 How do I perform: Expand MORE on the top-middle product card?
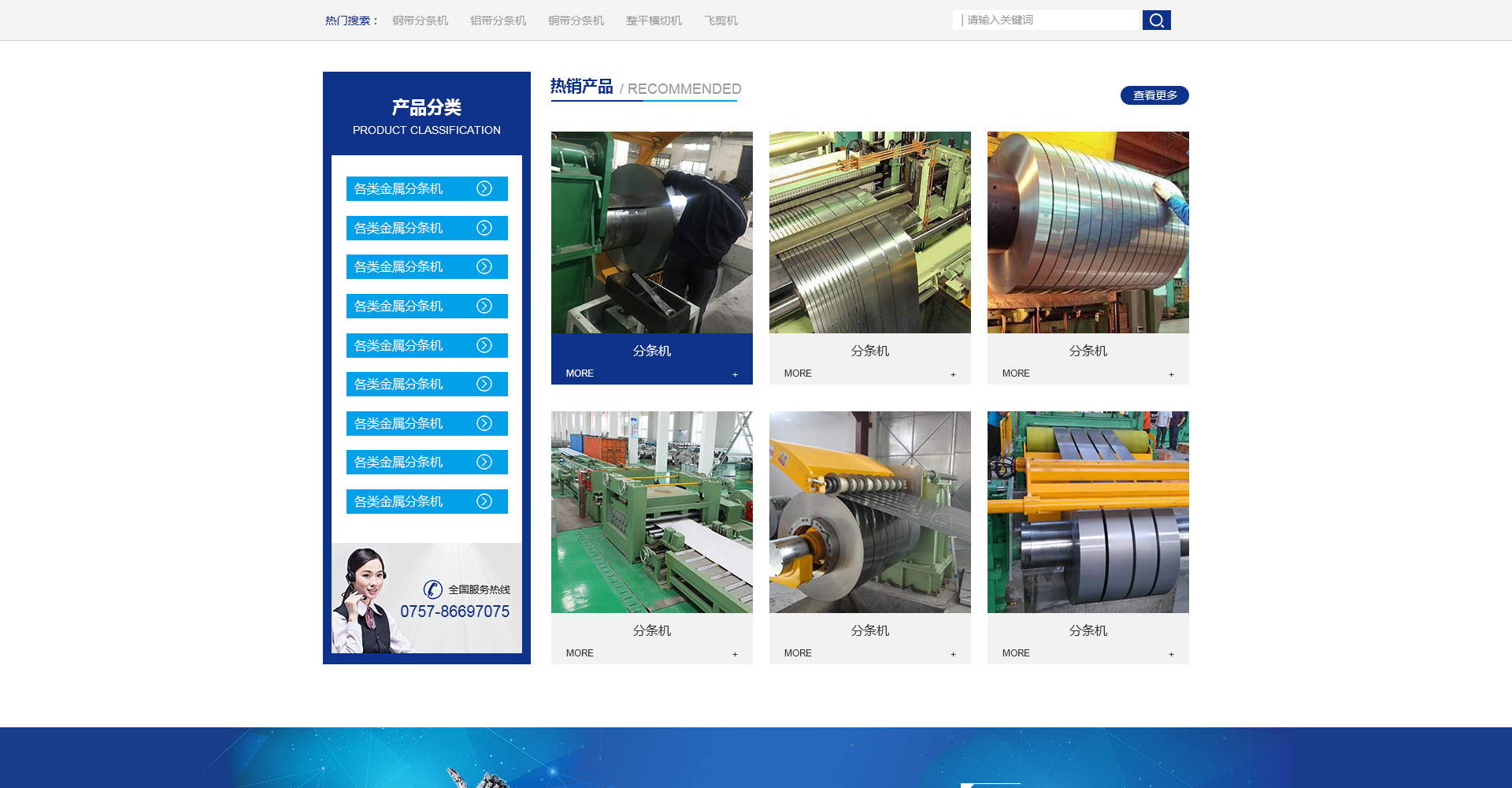[798, 374]
